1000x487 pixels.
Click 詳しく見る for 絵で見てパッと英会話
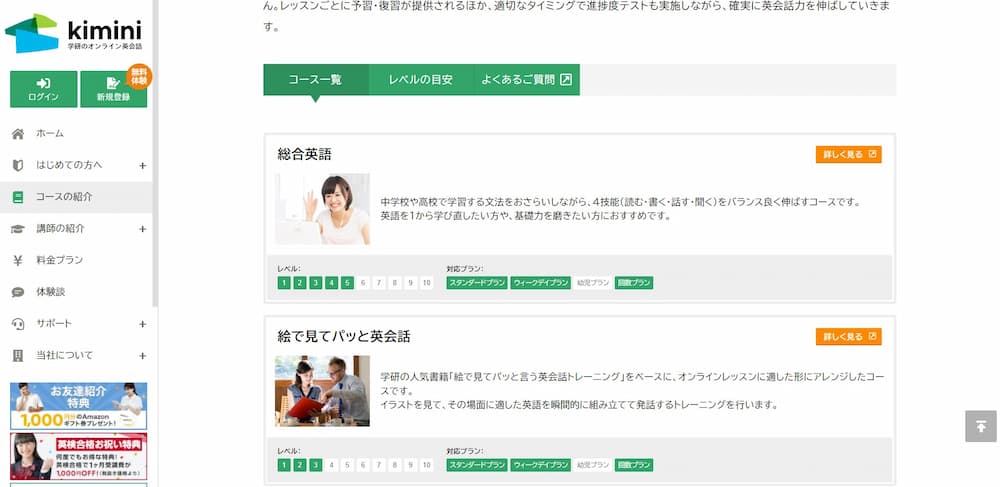(x=848, y=337)
